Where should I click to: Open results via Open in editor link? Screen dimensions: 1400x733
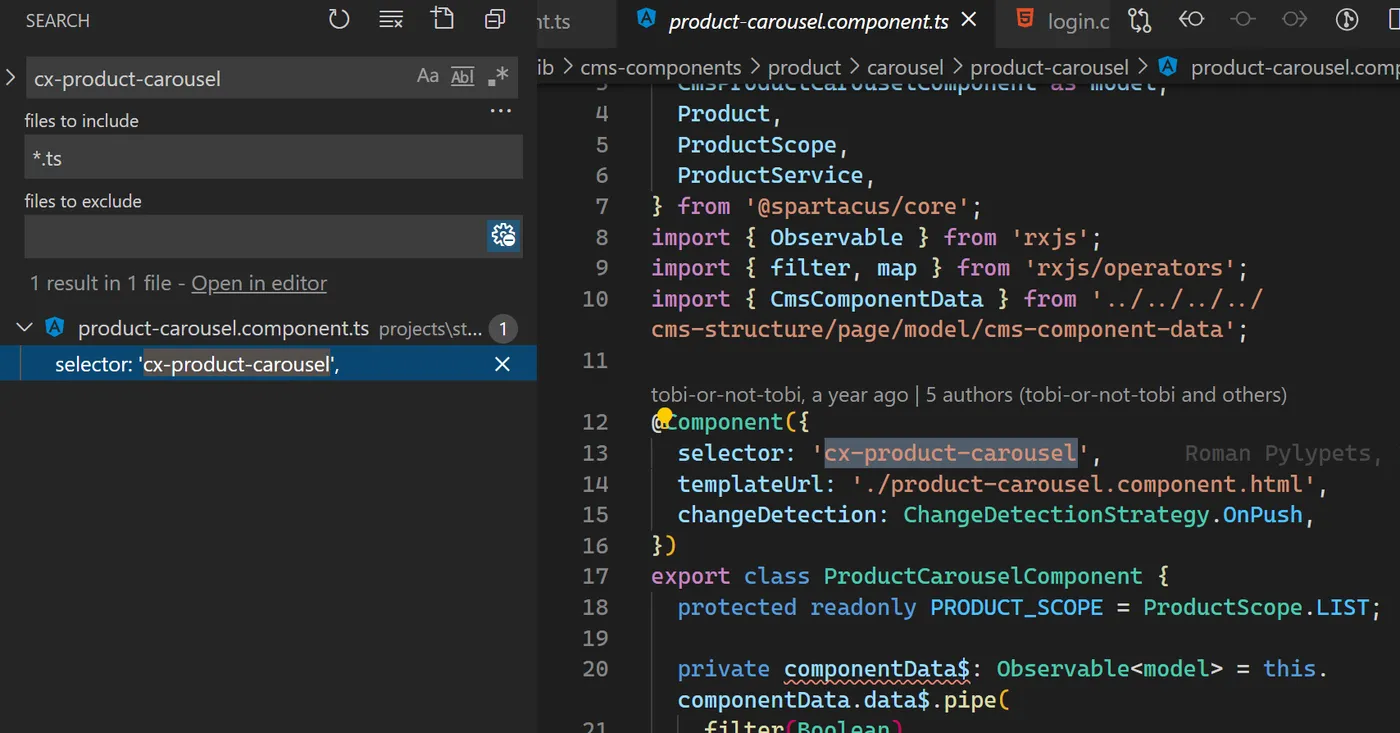[259, 283]
